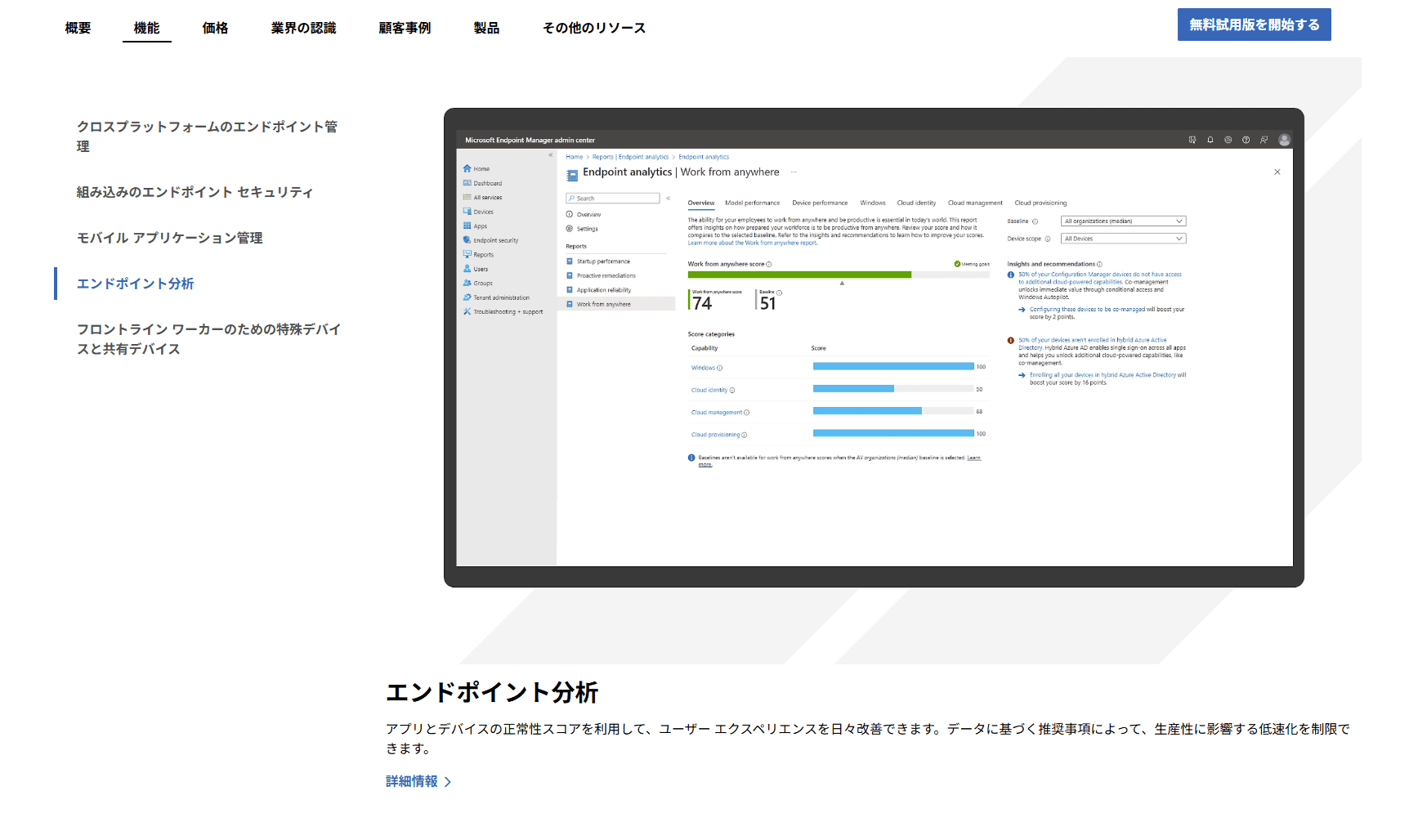Image resolution: width=1418 pixels, height=840 pixels.
Task: Select クロスプラットフォームのエンドポイント管理 in the feature list
Action: click(208, 136)
